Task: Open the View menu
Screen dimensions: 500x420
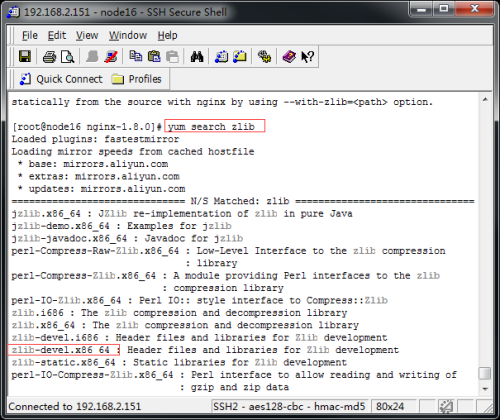Action: tap(87, 35)
